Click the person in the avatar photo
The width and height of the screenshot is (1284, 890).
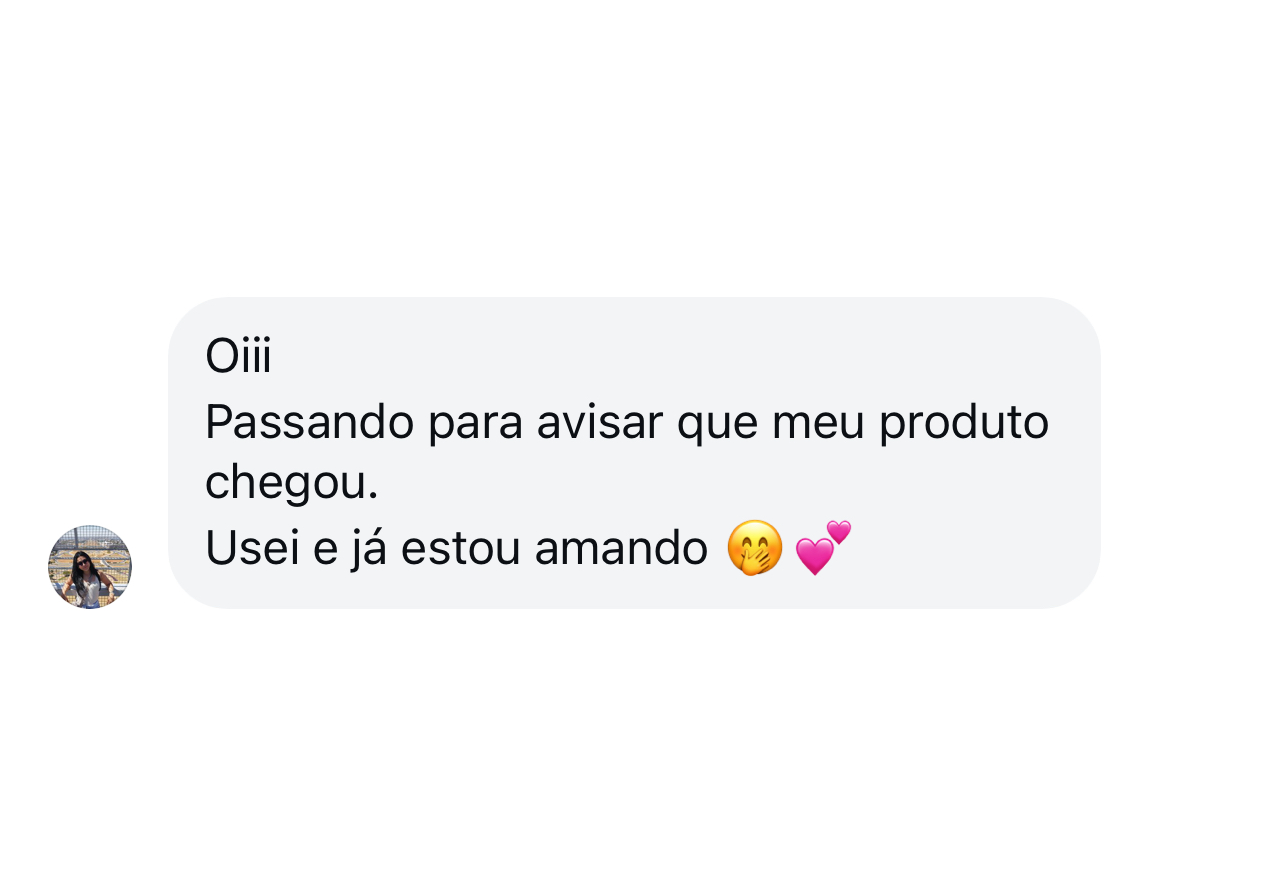coord(89,576)
